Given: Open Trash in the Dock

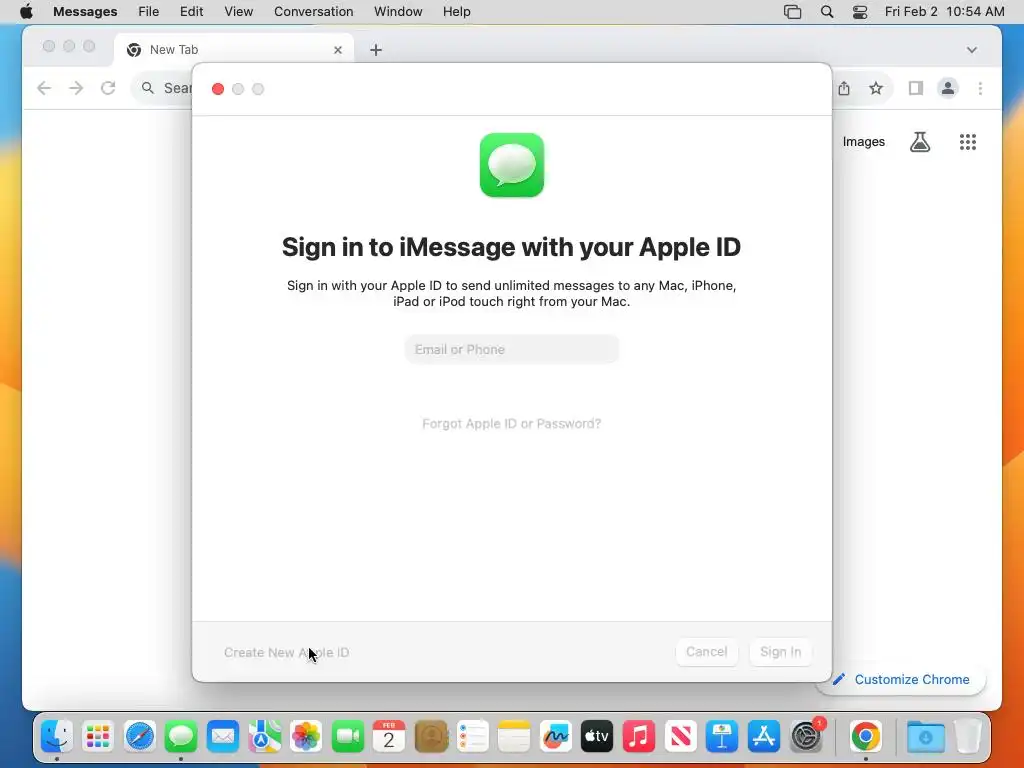Looking at the screenshot, I should [968, 736].
